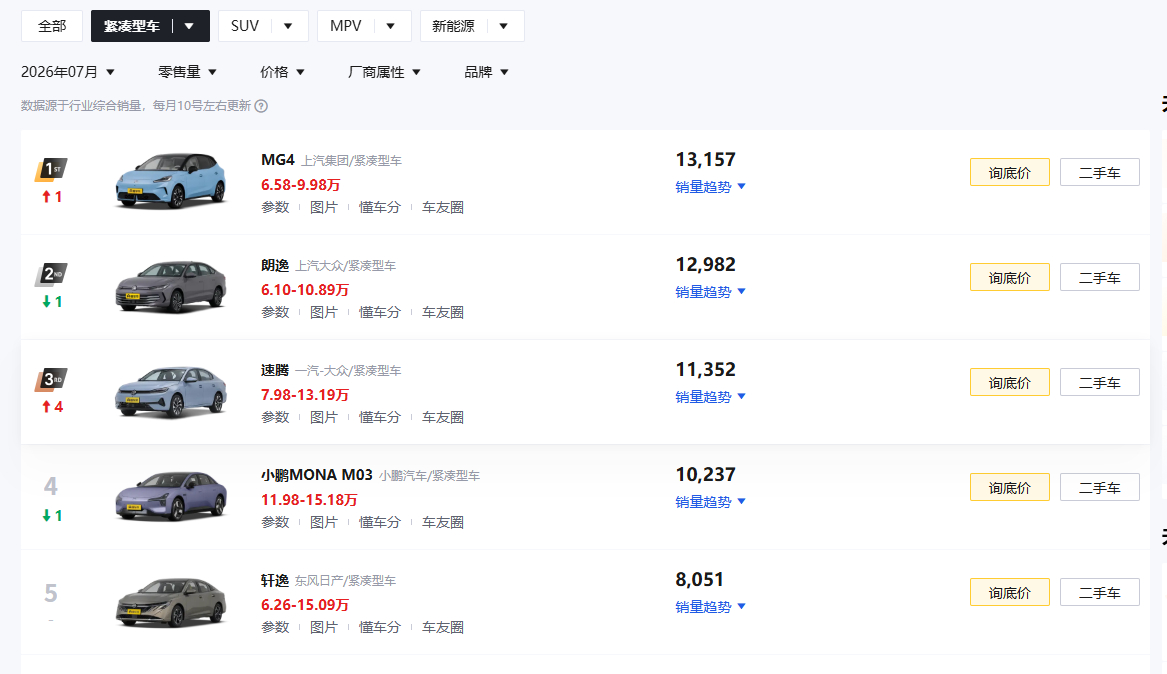Expand 销量趋势 for 朗逸

(x=710, y=292)
